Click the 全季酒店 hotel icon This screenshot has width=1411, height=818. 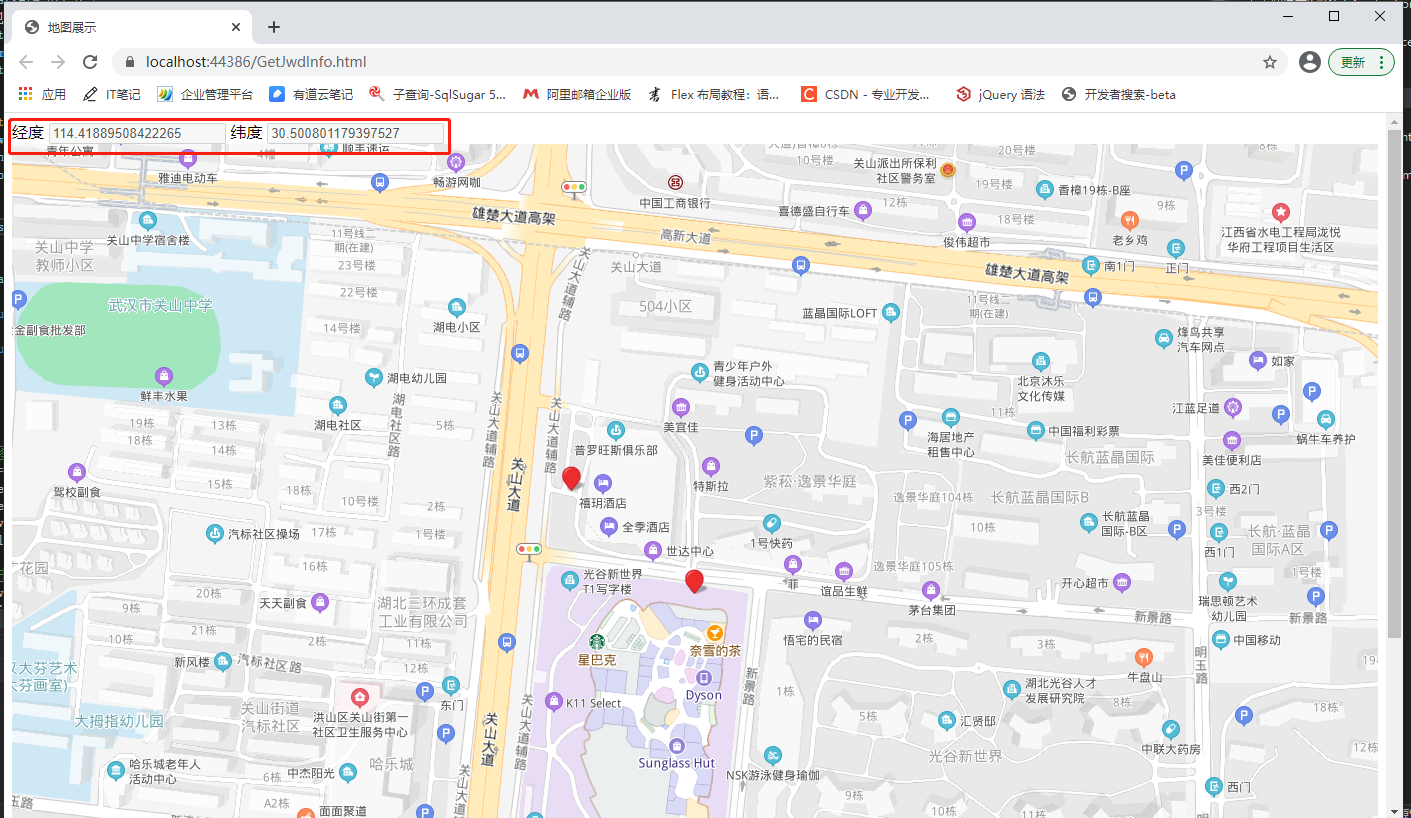(x=608, y=526)
